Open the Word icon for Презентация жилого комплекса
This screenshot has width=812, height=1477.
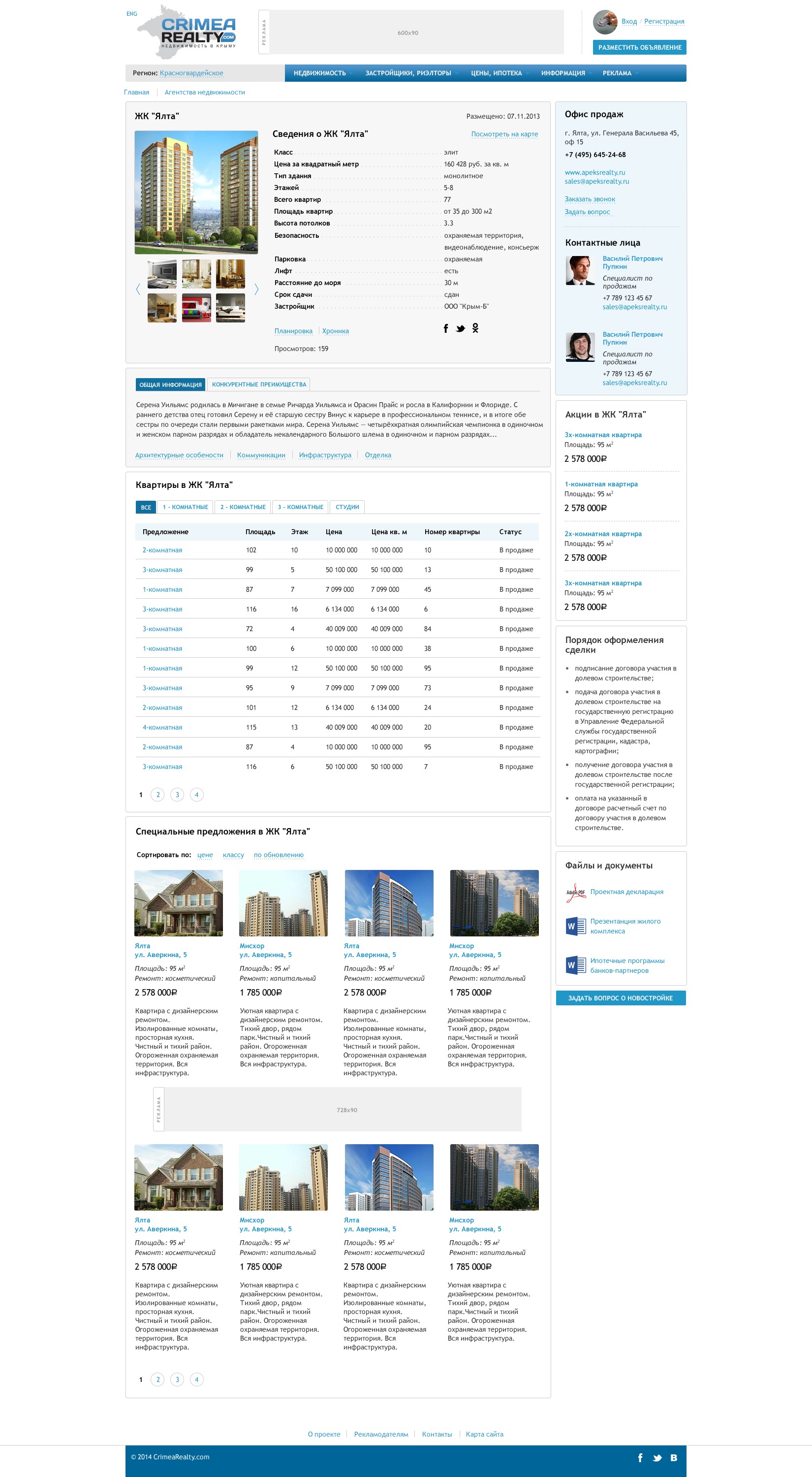coord(575,926)
